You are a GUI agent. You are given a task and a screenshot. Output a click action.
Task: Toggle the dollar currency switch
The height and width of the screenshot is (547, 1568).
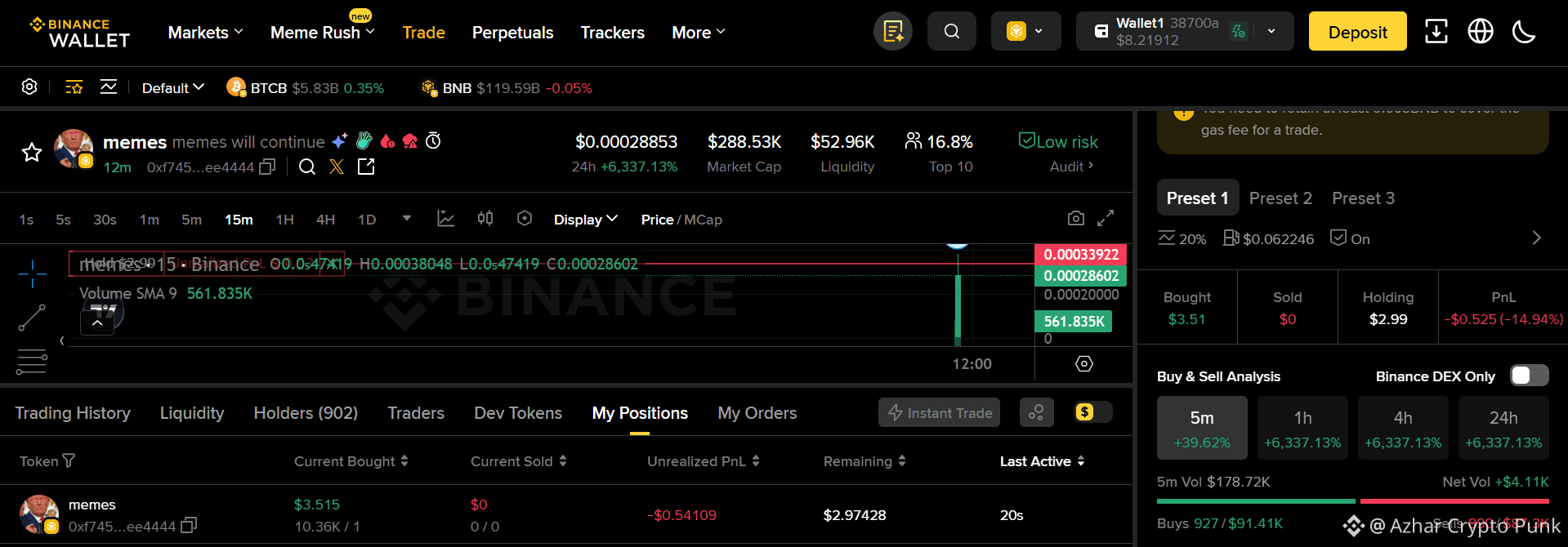(1092, 412)
